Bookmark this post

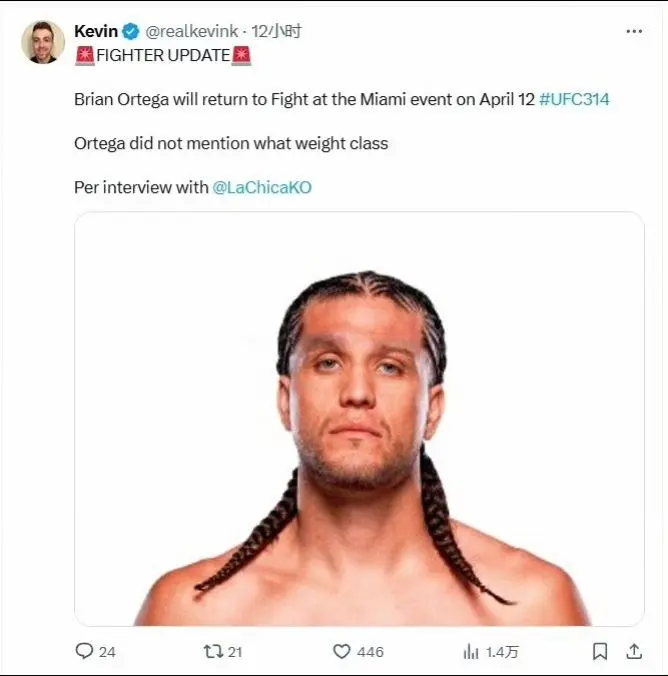pyautogui.click(x=600, y=651)
